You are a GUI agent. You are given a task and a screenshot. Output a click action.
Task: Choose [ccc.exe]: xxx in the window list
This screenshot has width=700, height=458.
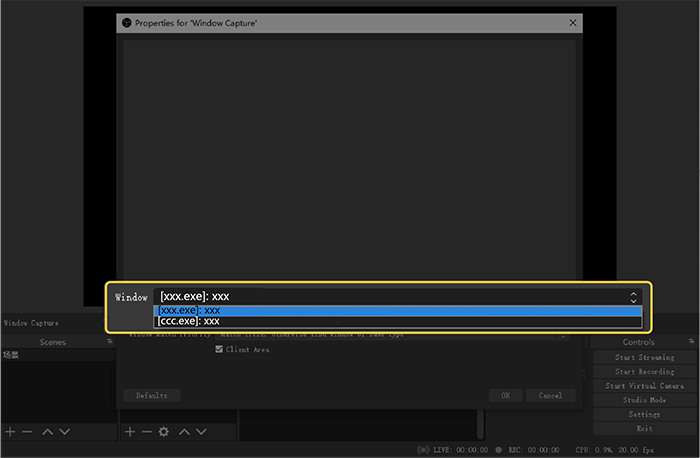(397, 321)
